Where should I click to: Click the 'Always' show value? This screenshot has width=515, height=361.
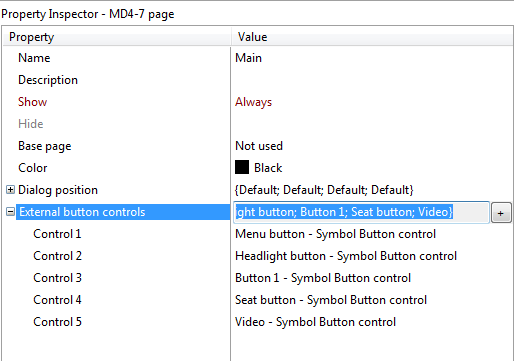[x=253, y=102]
